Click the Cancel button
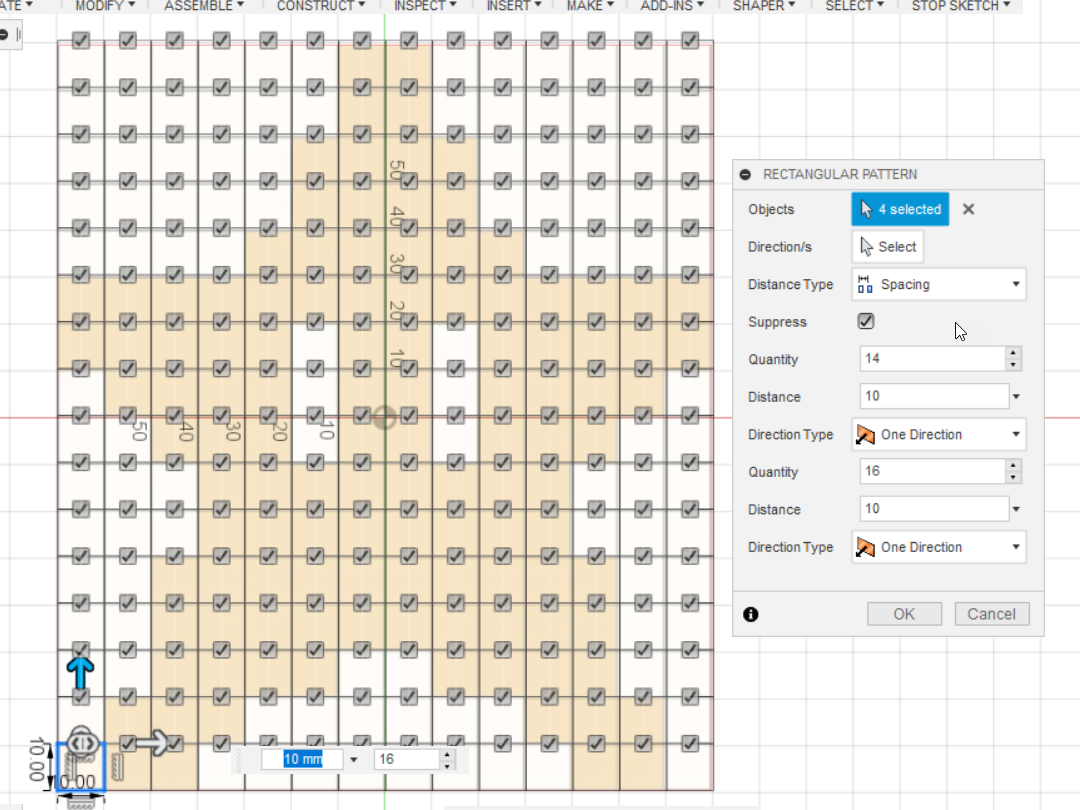This screenshot has height=810, width=1080. click(x=992, y=614)
